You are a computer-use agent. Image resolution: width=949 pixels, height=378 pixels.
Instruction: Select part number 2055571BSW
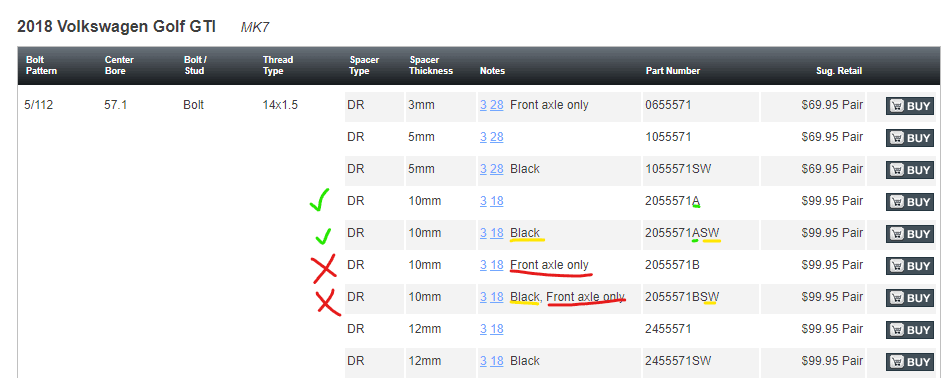tap(682, 297)
